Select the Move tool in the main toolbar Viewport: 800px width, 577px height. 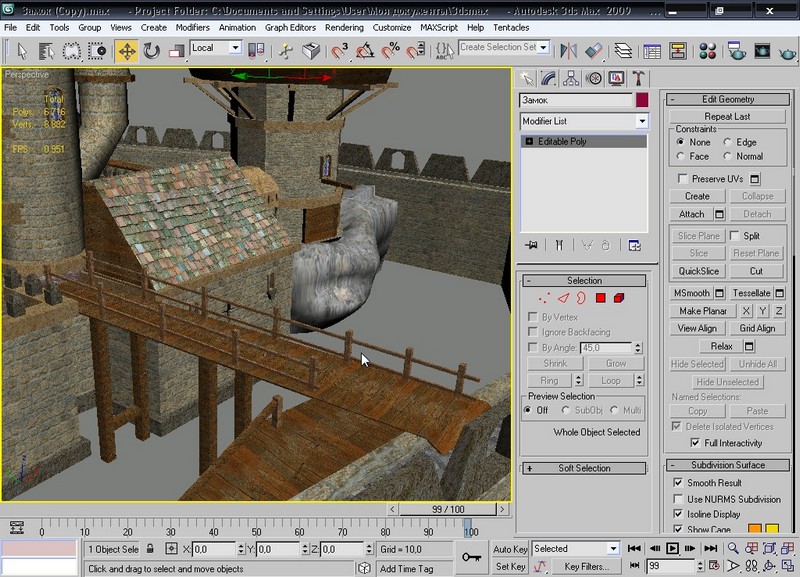click(x=126, y=49)
